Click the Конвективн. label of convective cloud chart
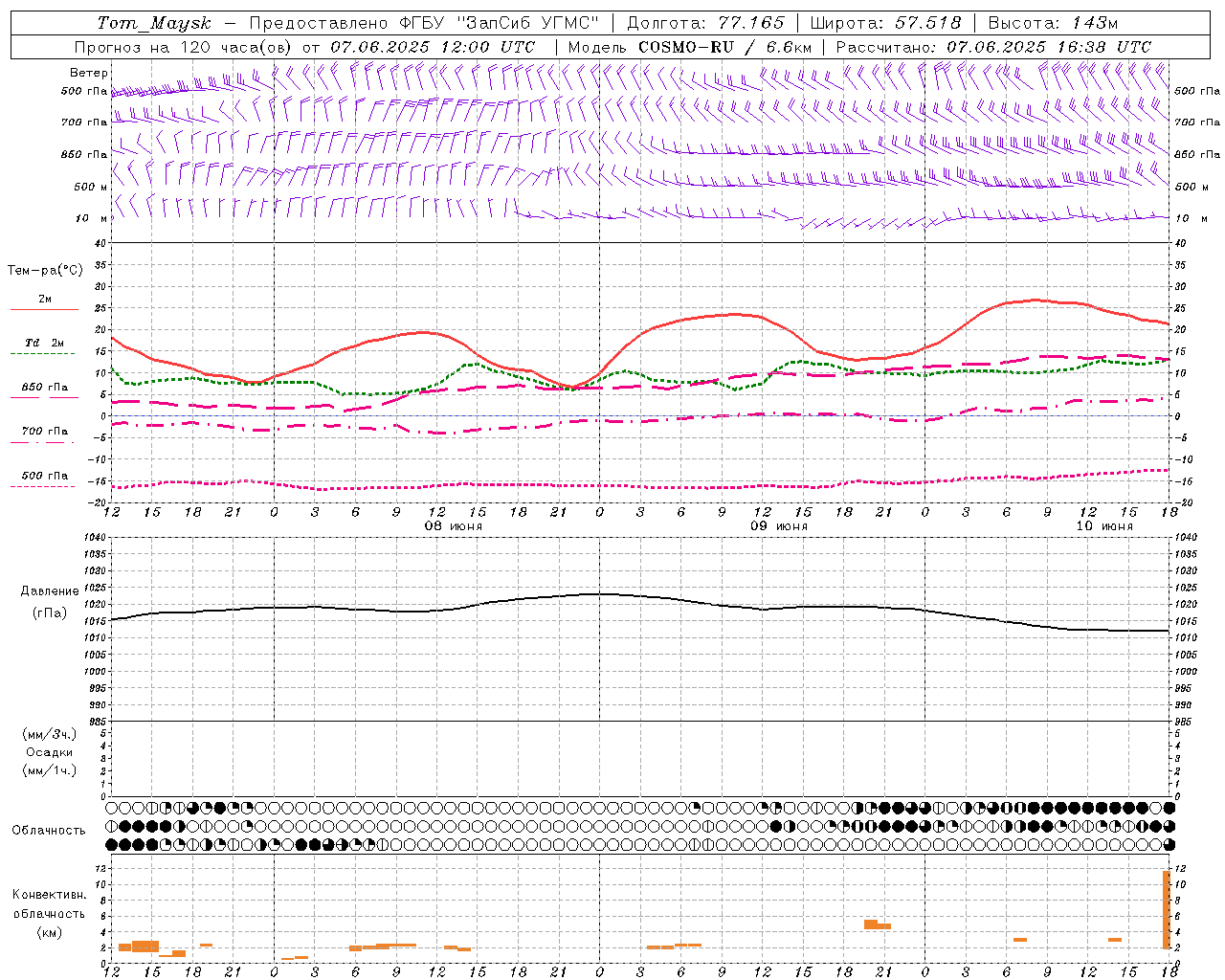This screenshot has width=1225, height=980. tap(49, 895)
